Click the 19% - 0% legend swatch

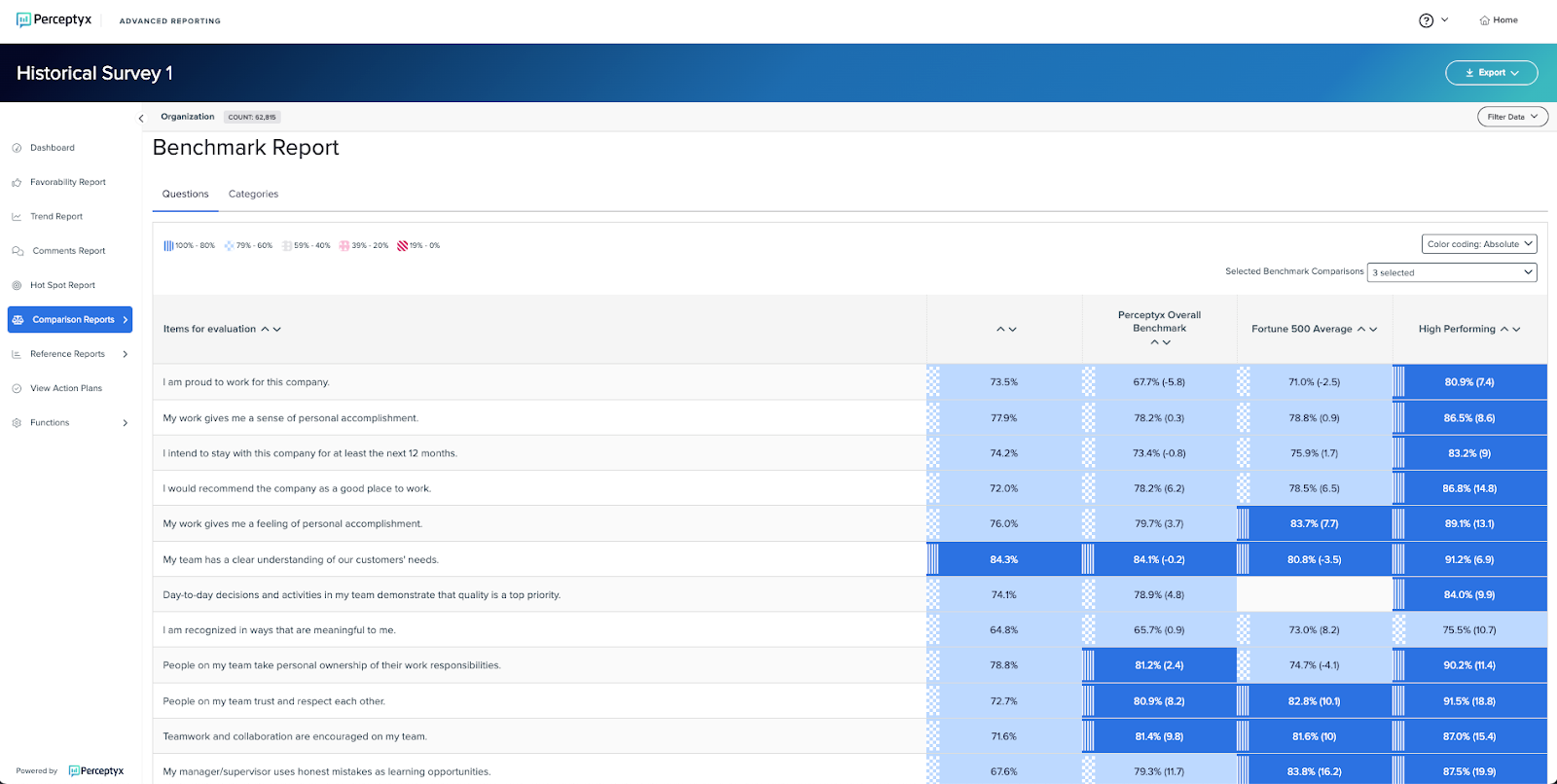click(402, 246)
